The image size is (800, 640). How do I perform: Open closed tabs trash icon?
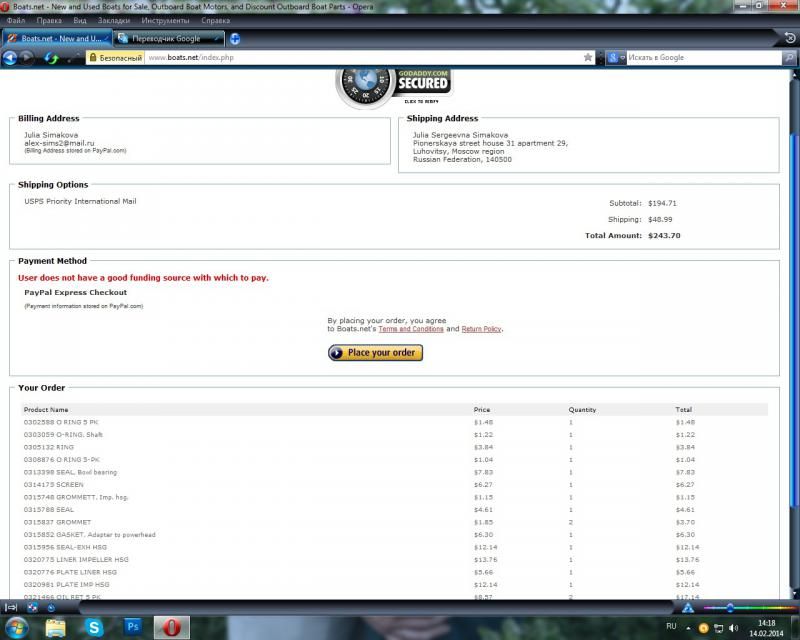pyautogui.click(x=787, y=39)
